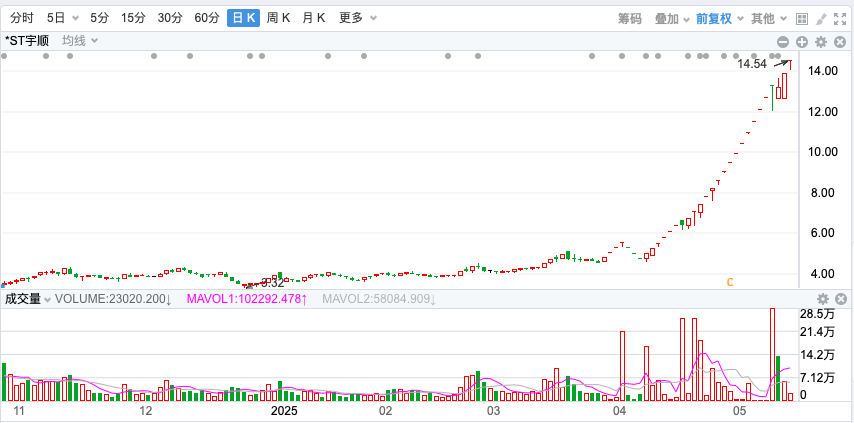Select the 5分 period tab
The height and width of the screenshot is (423, 854).
[100, 18]
